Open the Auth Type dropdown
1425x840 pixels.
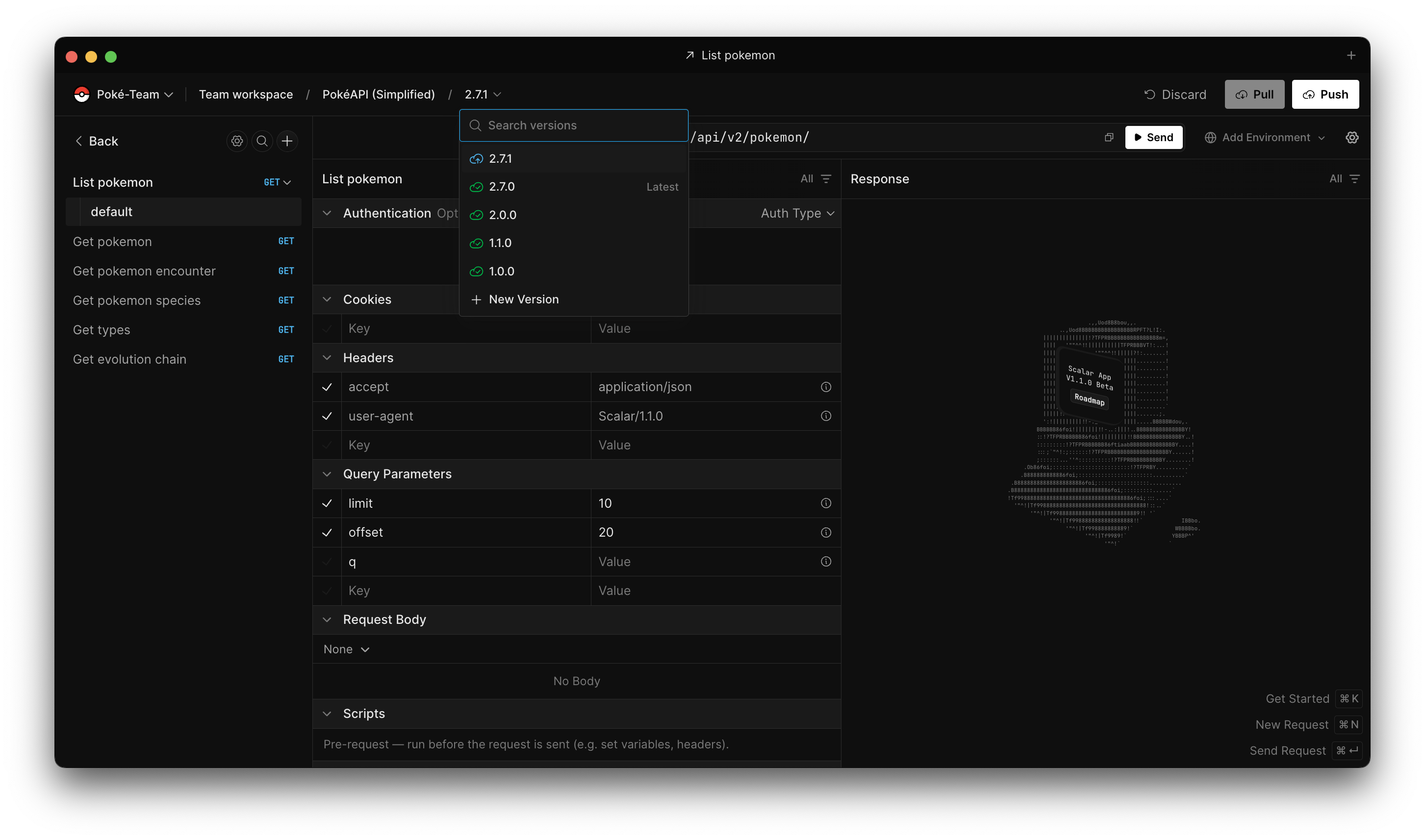pos(797,213)
